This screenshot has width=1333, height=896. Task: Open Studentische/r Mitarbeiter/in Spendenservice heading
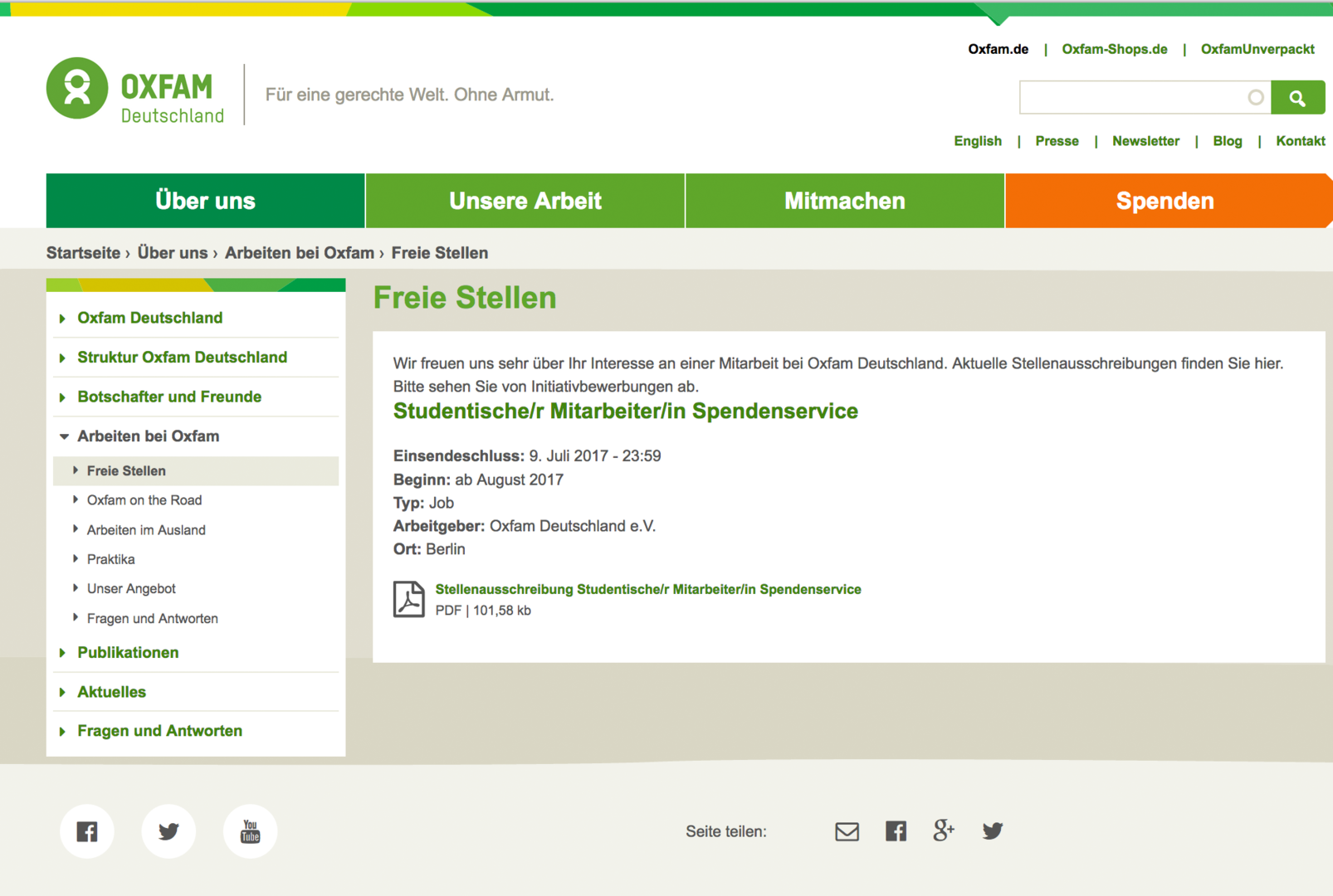coord(626,411)
